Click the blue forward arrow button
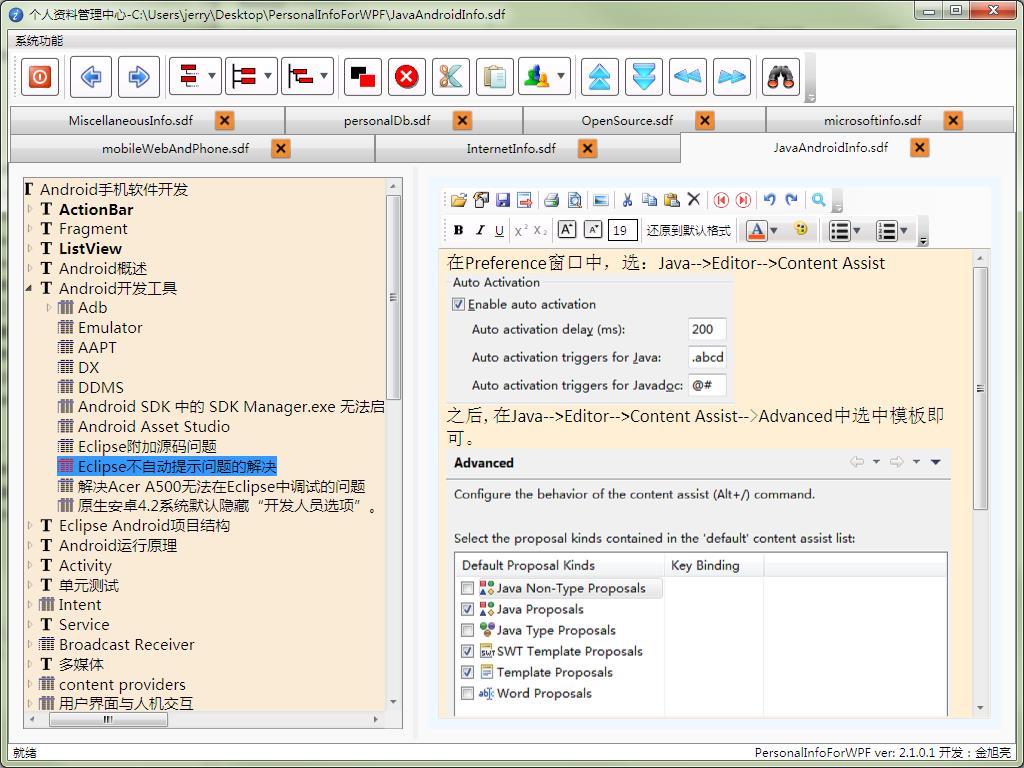Screen dimensions: 1024x768 pos(138,76)
